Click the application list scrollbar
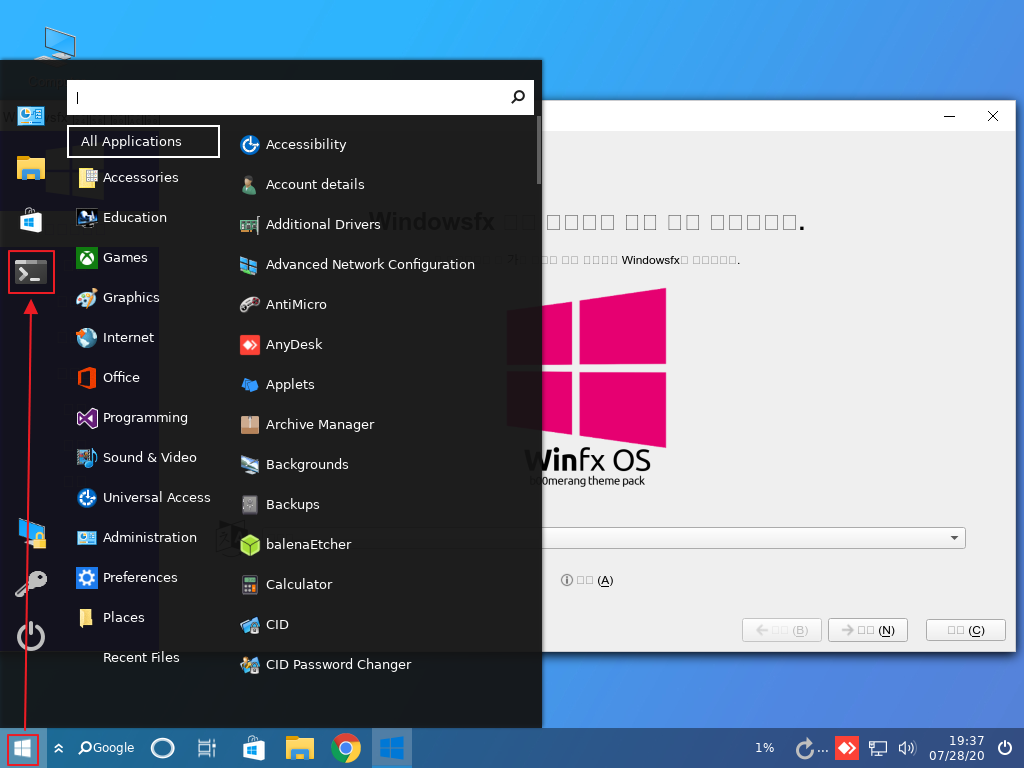The height and width of the screenshot is (768, 1024). pos(538,151)
